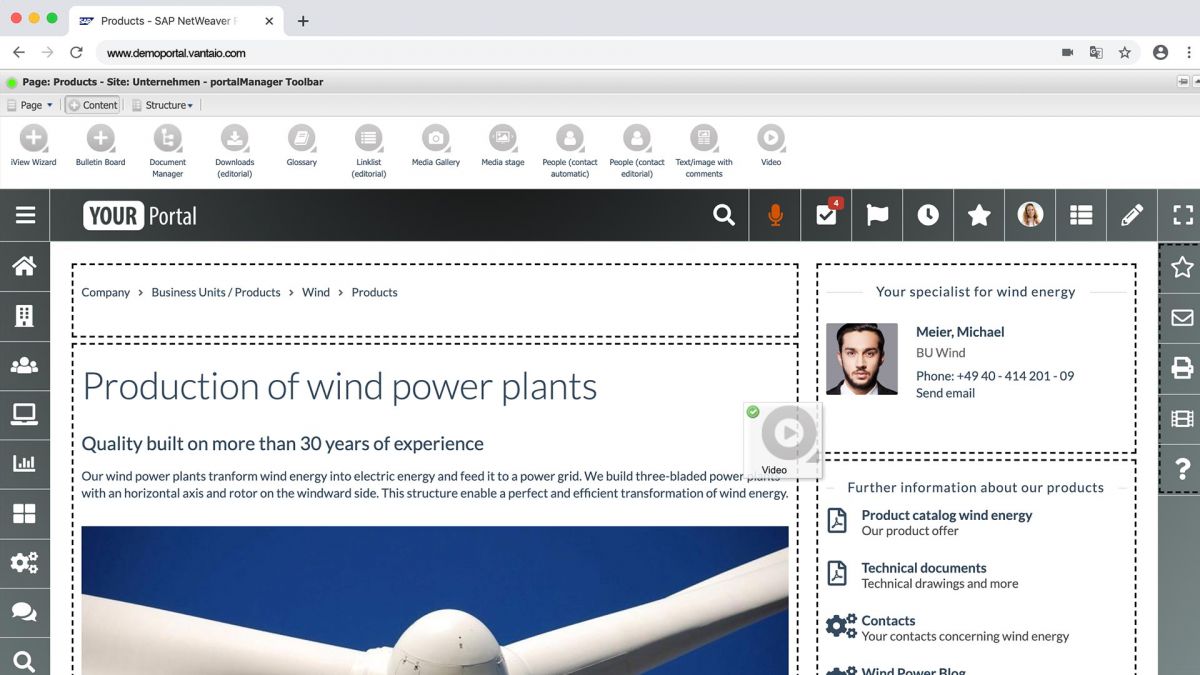Click the YOUR Portal logo
The height and width of the screenshot is (675, 1200).
(x=140, y=216)
